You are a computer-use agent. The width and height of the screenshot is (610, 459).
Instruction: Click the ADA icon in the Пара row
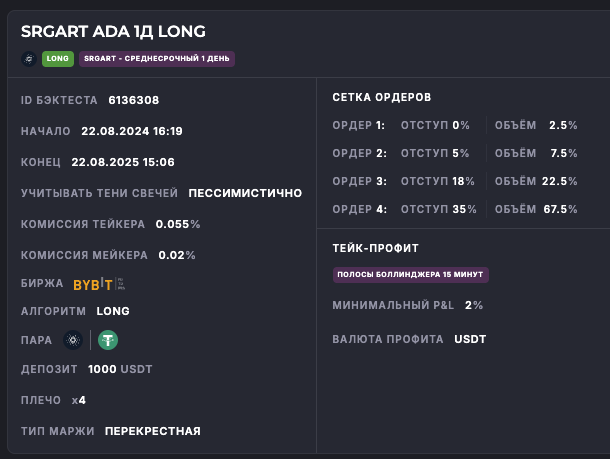pyautogui.click(x=72, y=340)
